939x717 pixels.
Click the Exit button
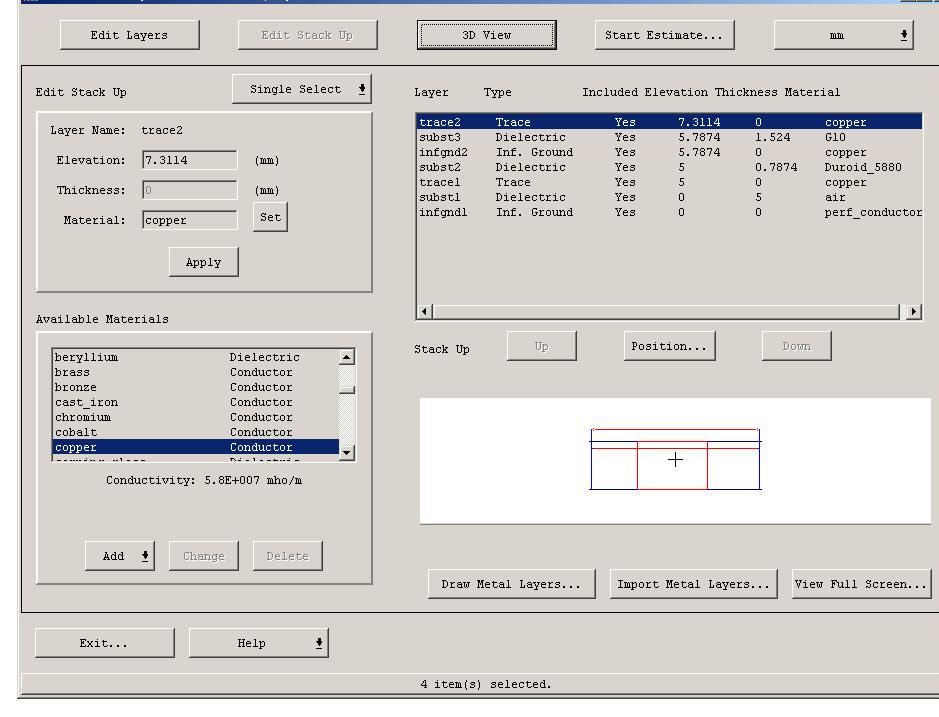pyautogui.click(x=105, y=643)
